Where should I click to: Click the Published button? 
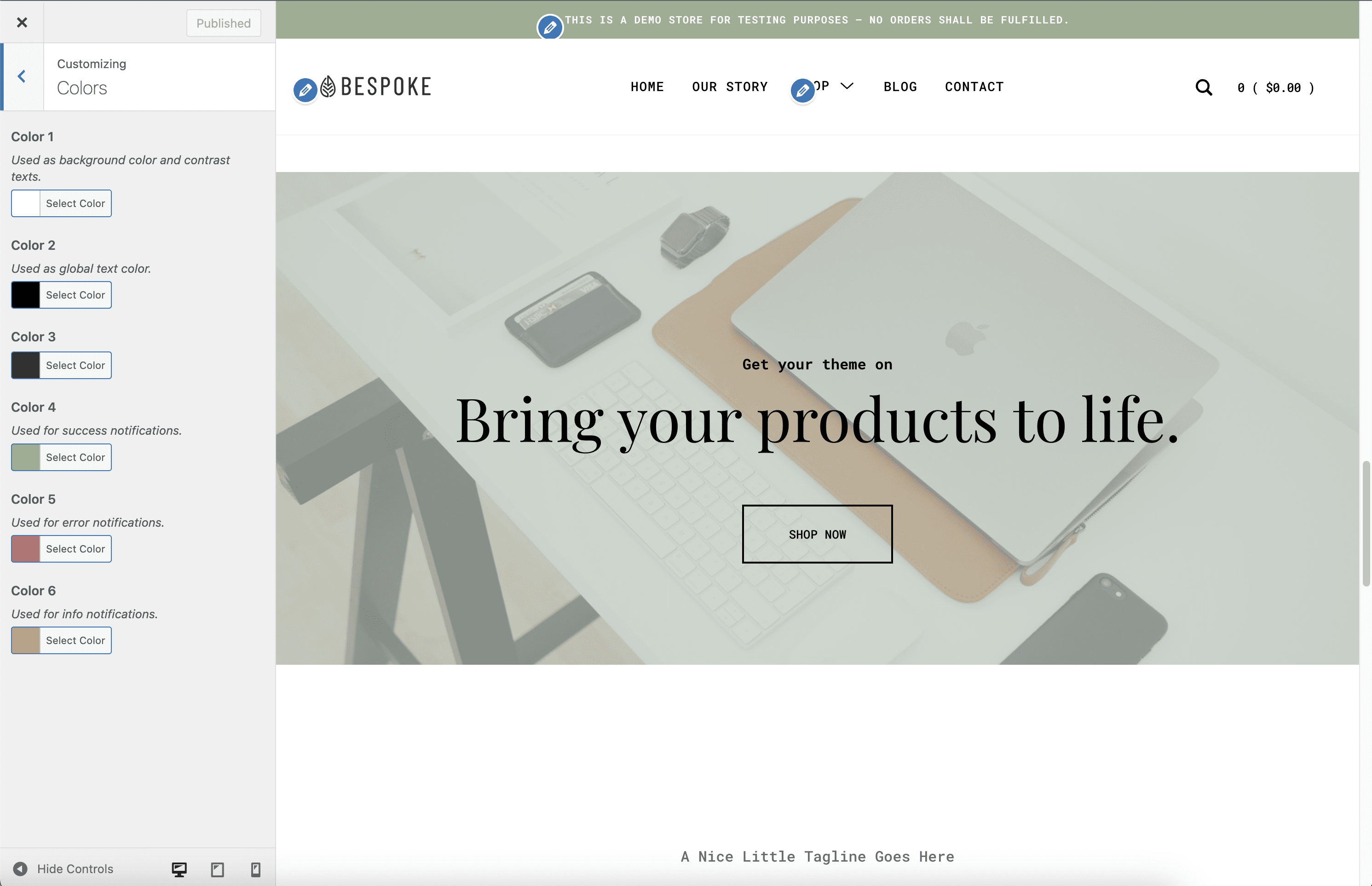223,23
